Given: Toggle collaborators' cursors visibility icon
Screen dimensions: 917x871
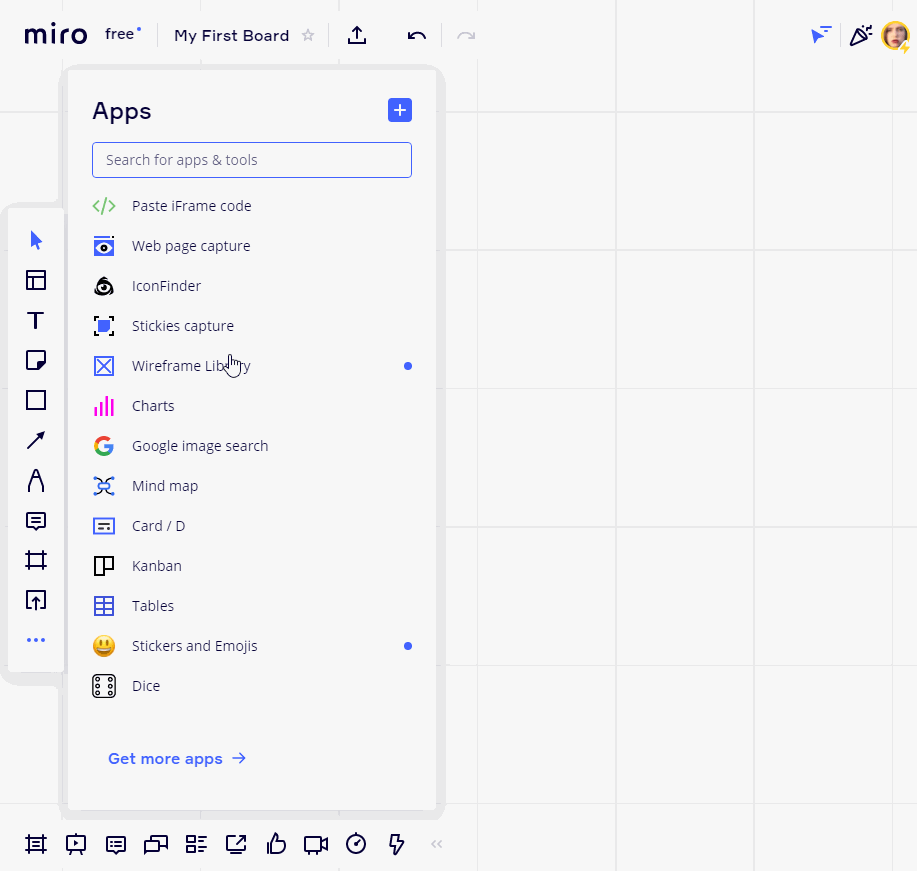Looking at the screenshot, I should [820, 36].
